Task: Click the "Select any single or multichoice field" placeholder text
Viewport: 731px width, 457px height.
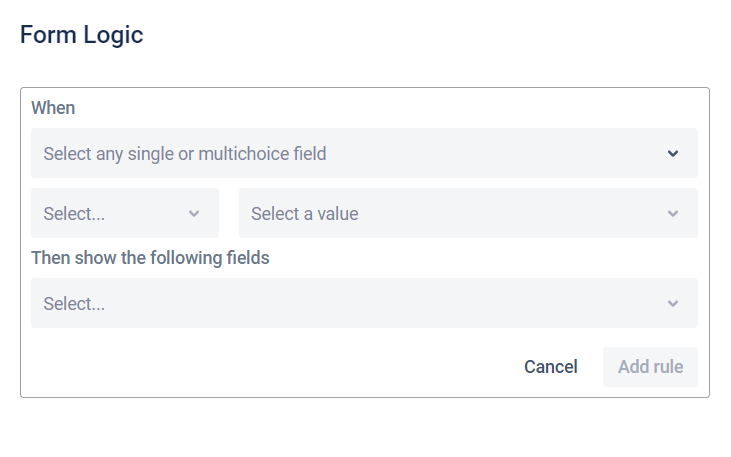Action: tap(185, 154)
